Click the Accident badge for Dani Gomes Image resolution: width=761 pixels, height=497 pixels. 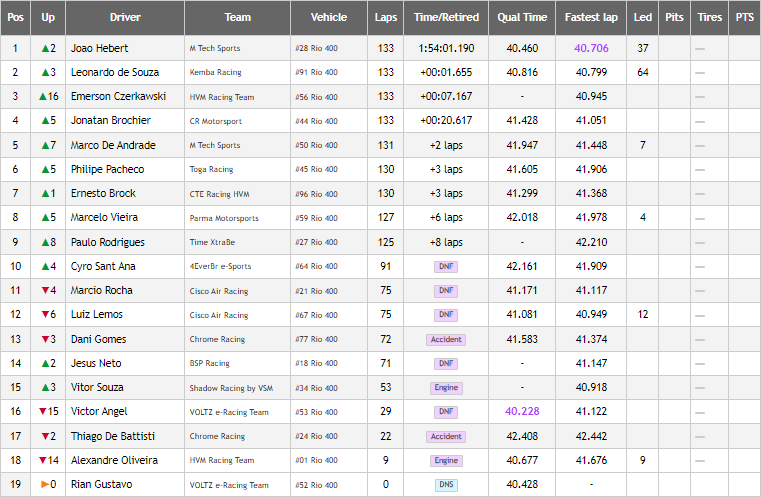(446, 339)
